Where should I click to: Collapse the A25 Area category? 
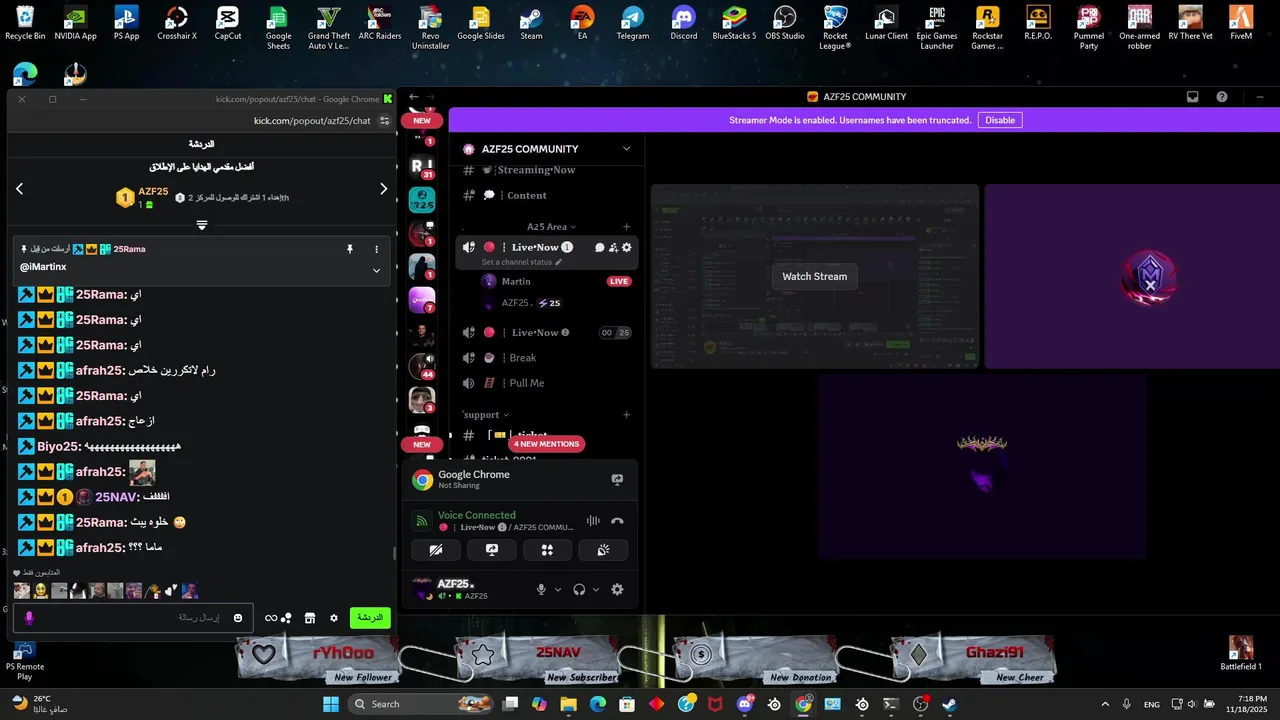551,227
